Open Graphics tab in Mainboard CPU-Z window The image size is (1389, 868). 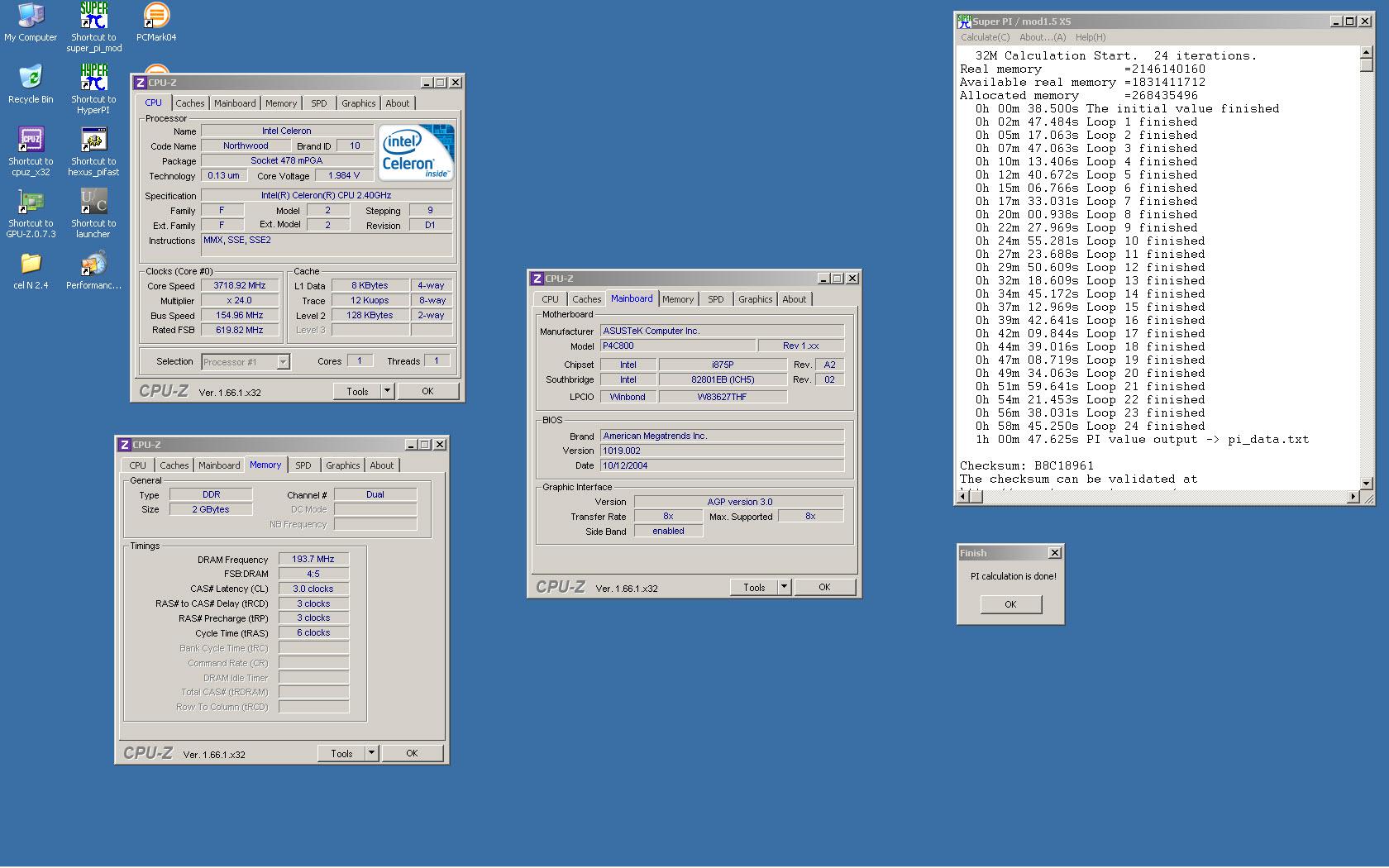756,299
